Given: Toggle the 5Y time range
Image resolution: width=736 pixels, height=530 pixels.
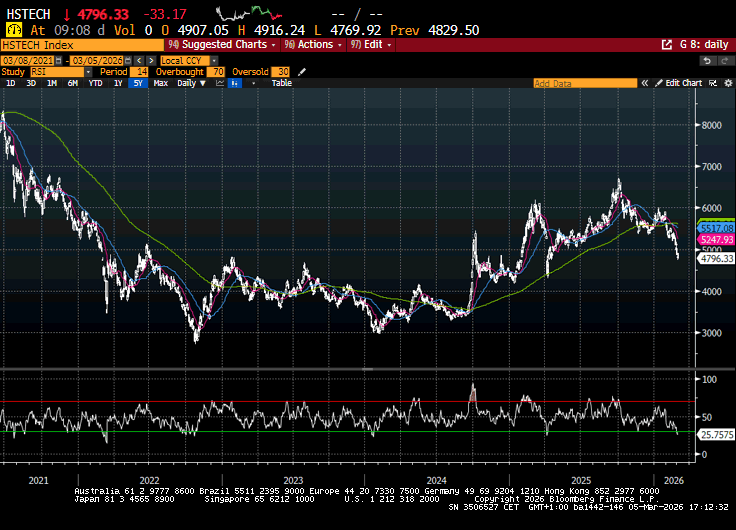Looking at the screenshot, I should click(136, 83).
